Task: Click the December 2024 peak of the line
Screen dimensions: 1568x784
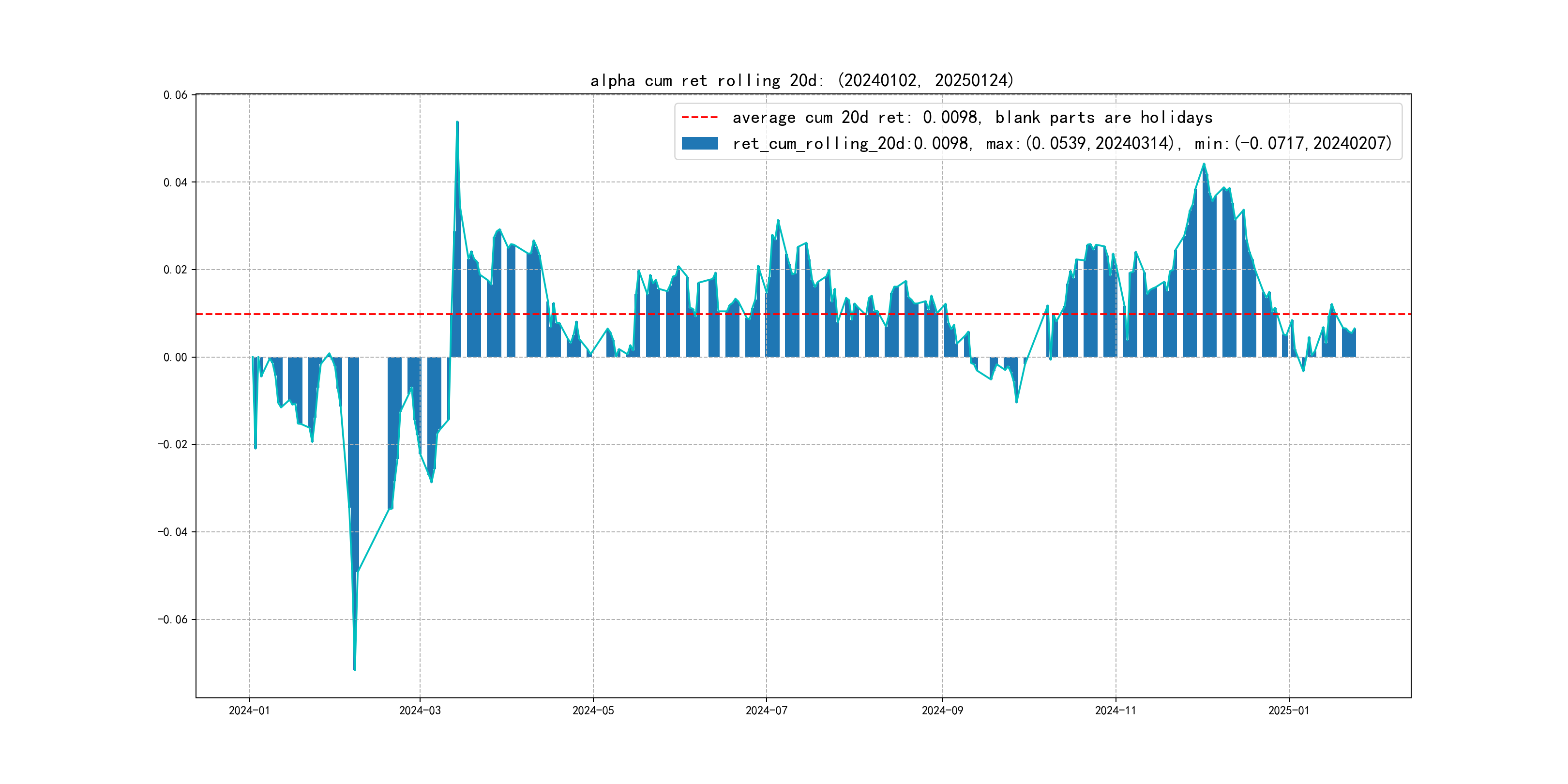Action: pos(1204,165)
